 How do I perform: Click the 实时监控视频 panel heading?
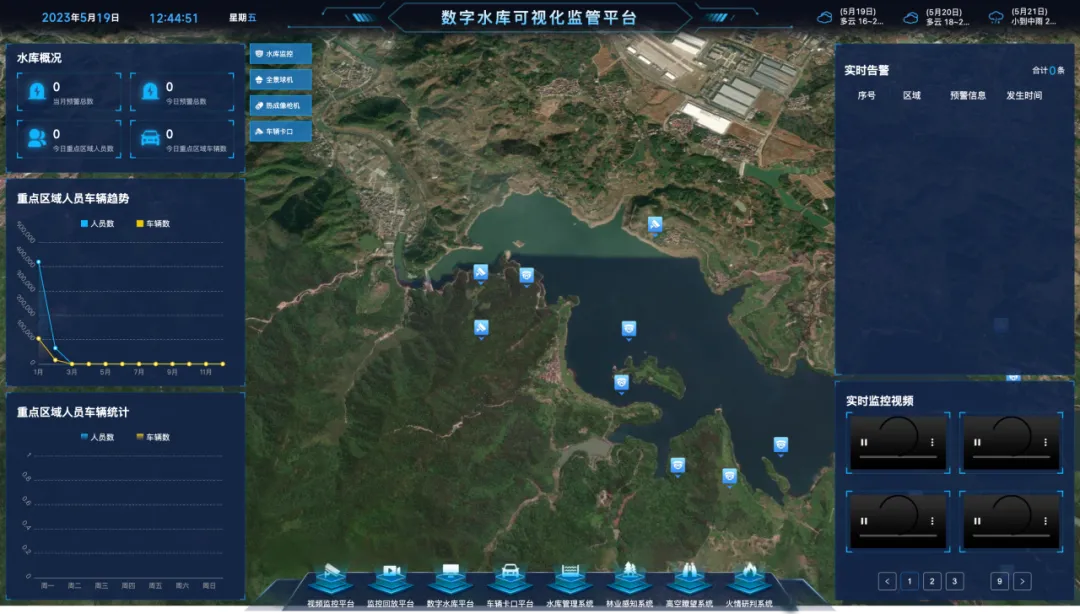point(880,401)
